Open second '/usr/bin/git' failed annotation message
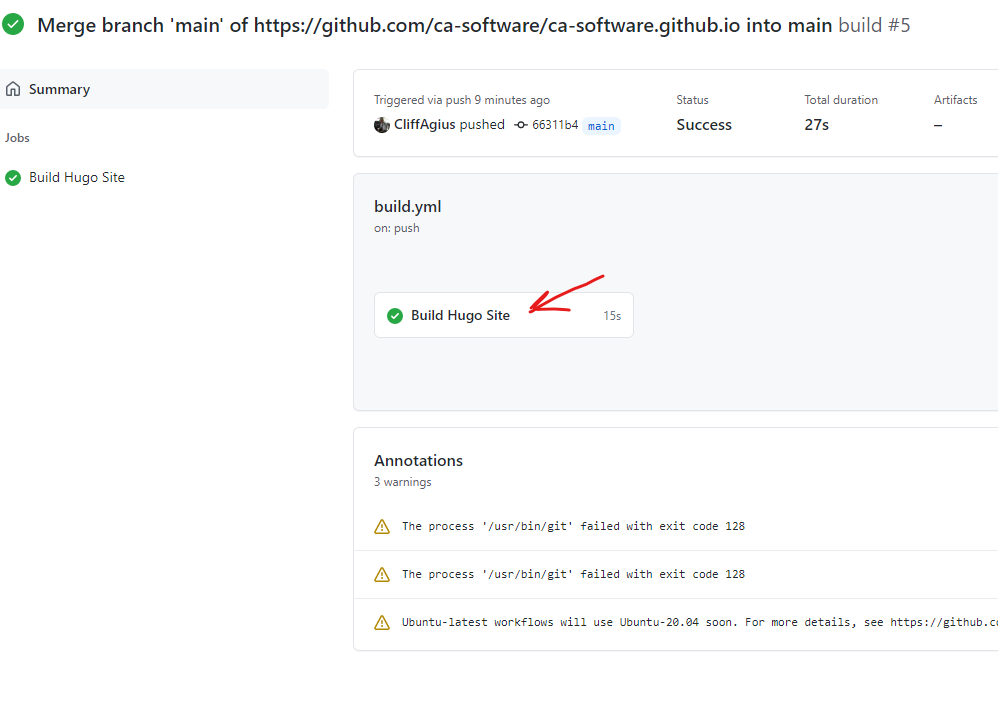The image size is (998, 701). 573,574
